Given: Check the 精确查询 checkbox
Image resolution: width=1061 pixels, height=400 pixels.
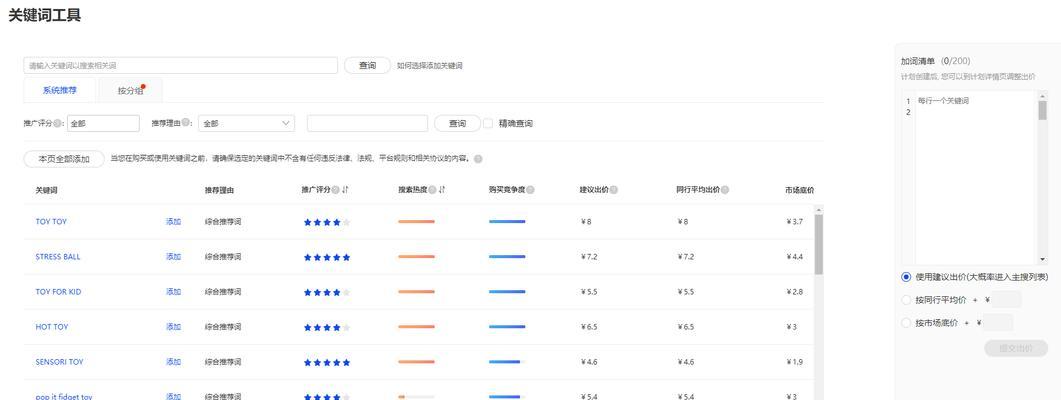Looking at the screenshot, I should coord(488,123).
